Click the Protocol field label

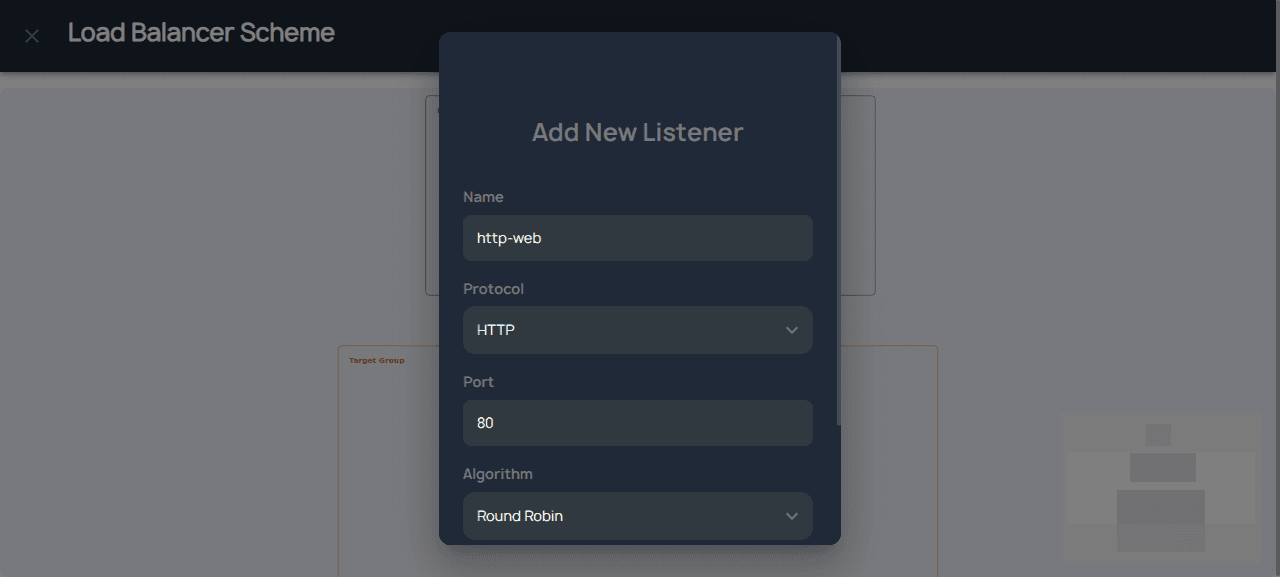[x=493, y=289]
